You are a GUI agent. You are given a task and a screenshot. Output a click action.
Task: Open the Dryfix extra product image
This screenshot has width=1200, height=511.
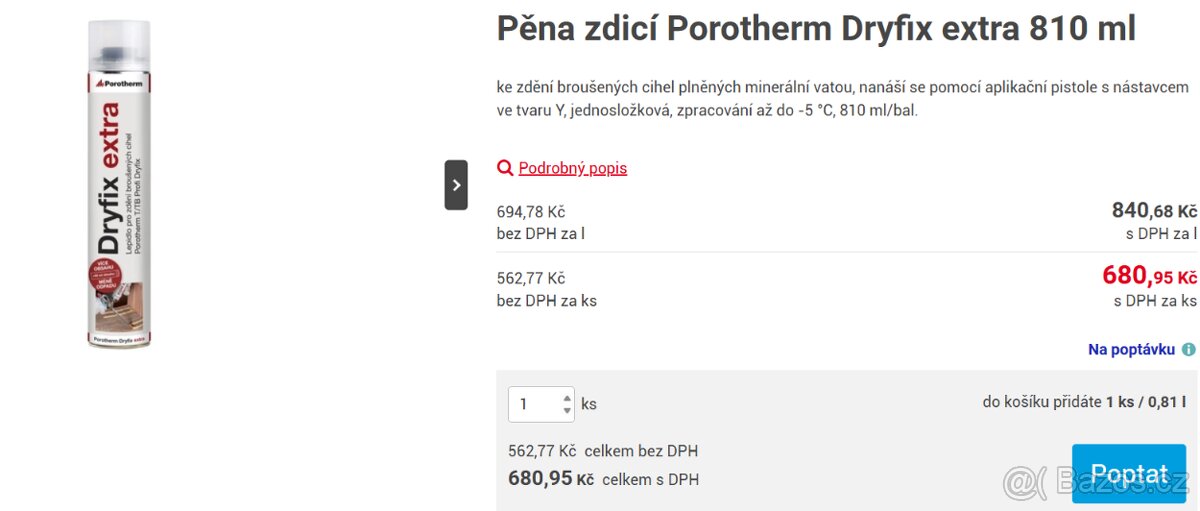pyautogui.click(x=118, y=185)
